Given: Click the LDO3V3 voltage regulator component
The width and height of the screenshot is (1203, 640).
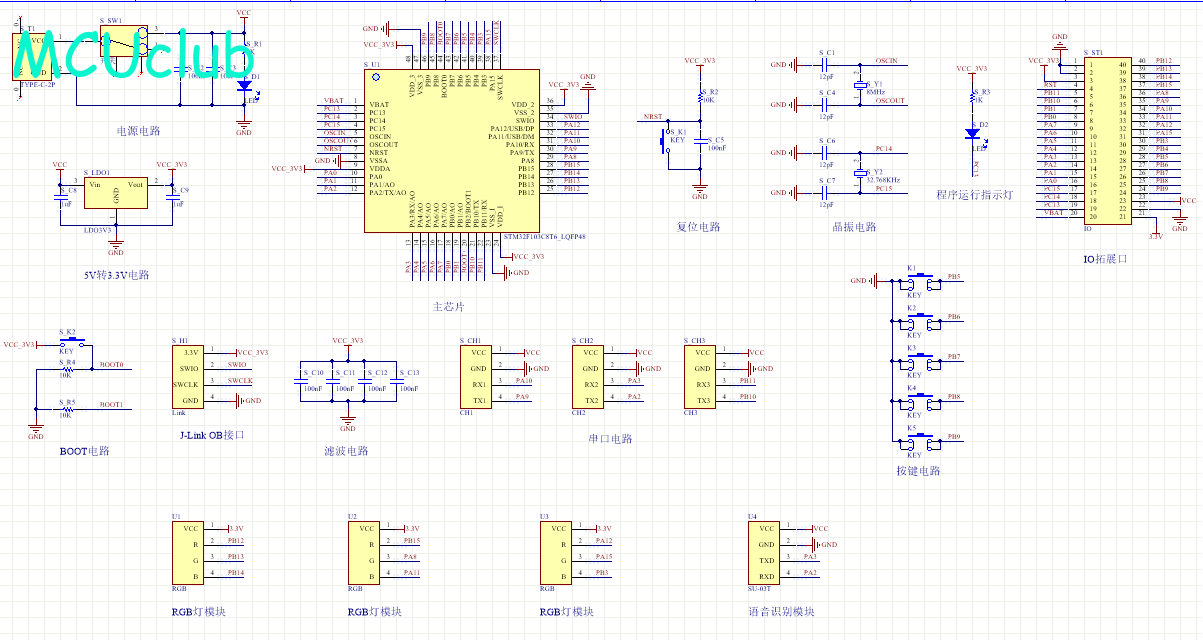Looking at the screenshot, I should 115,193.
